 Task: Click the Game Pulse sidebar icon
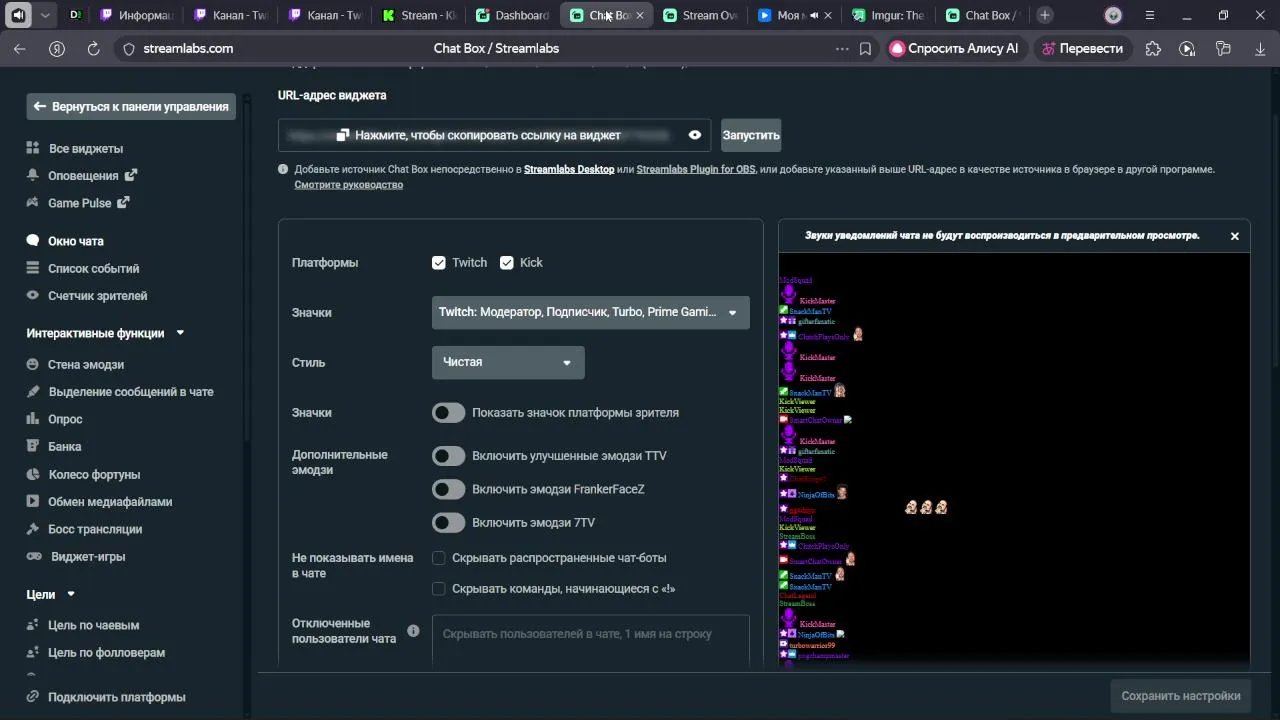tap(33, 202)
